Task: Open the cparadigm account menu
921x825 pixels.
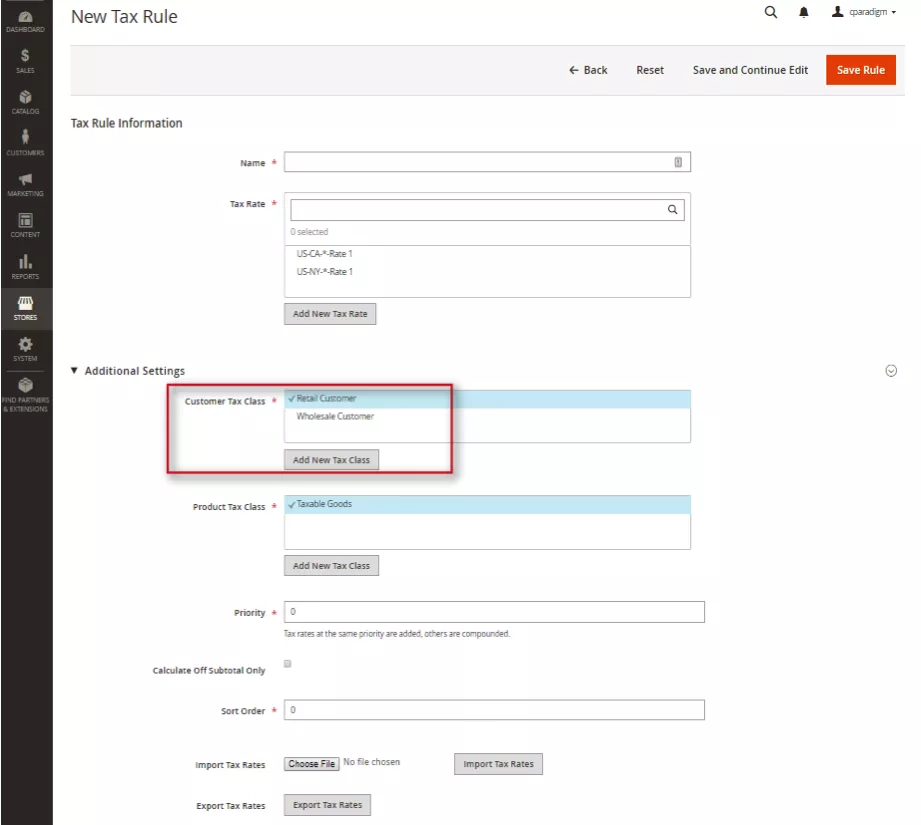Action: click(x=862, y=13)
